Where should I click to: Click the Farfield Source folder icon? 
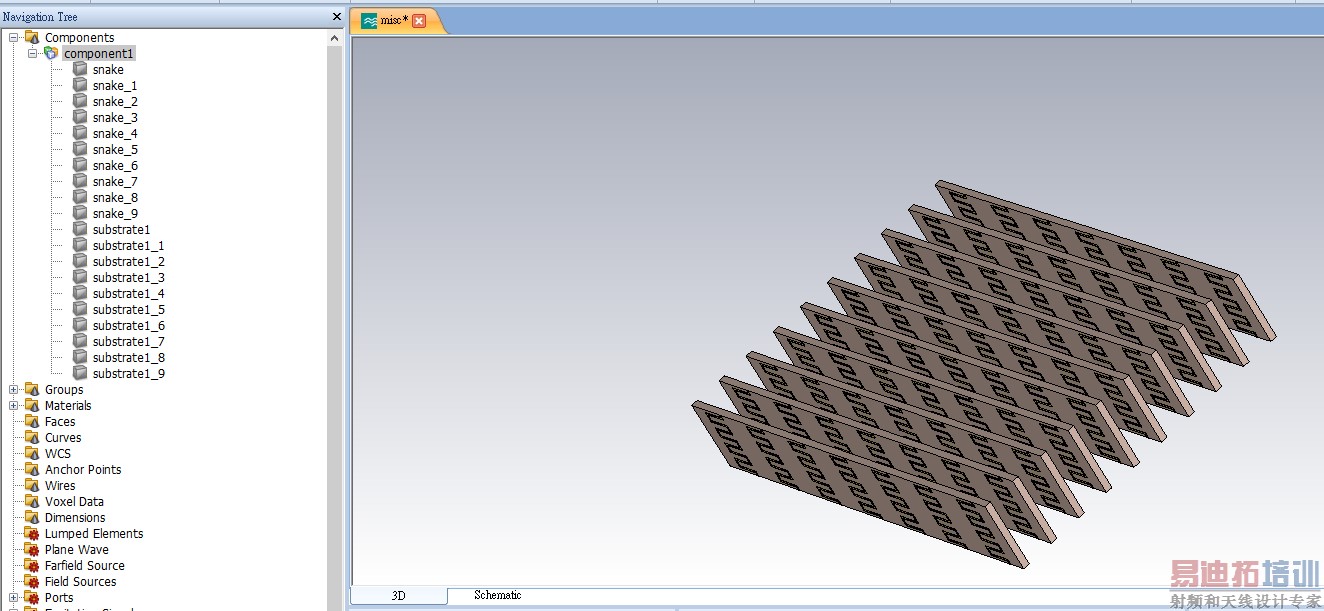[x=32, y=566]
